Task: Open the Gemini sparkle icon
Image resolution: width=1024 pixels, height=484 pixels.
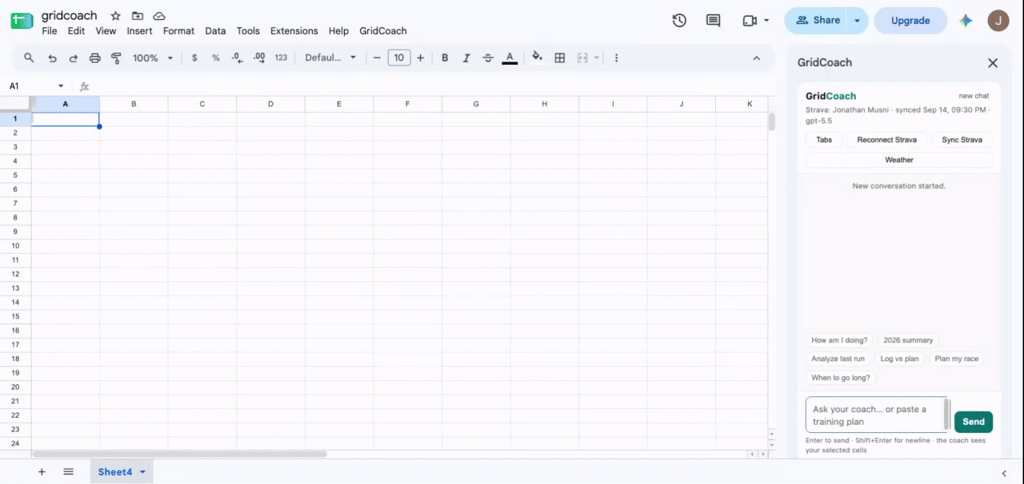Action: pos(966,21)
